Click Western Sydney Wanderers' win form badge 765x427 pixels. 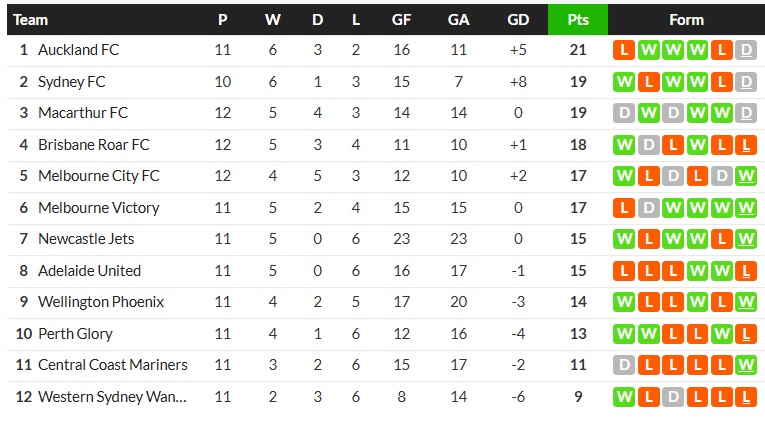coord(625,397)
